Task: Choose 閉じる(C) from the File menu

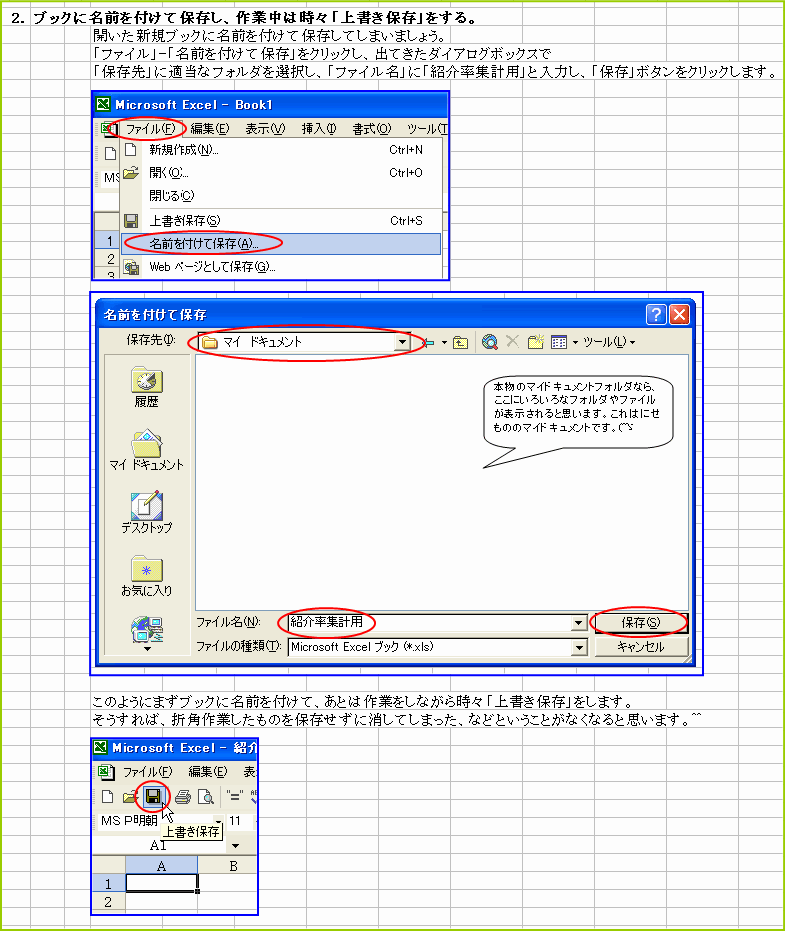Action: point(281,195)
